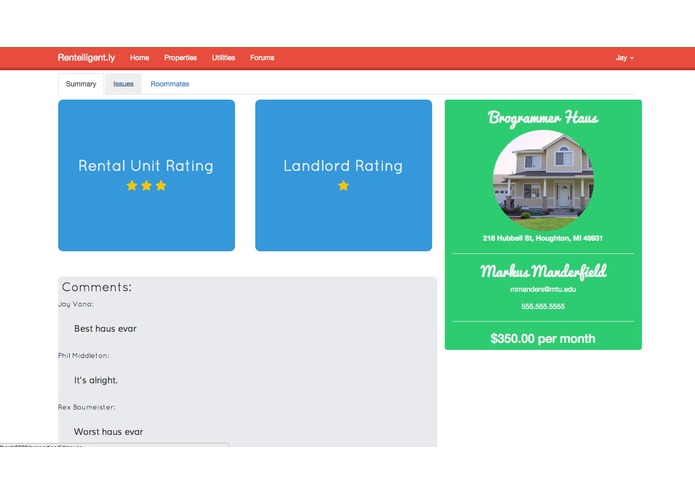Switch to the Roommates tab
695x494 pixels.
click(170, 84)
